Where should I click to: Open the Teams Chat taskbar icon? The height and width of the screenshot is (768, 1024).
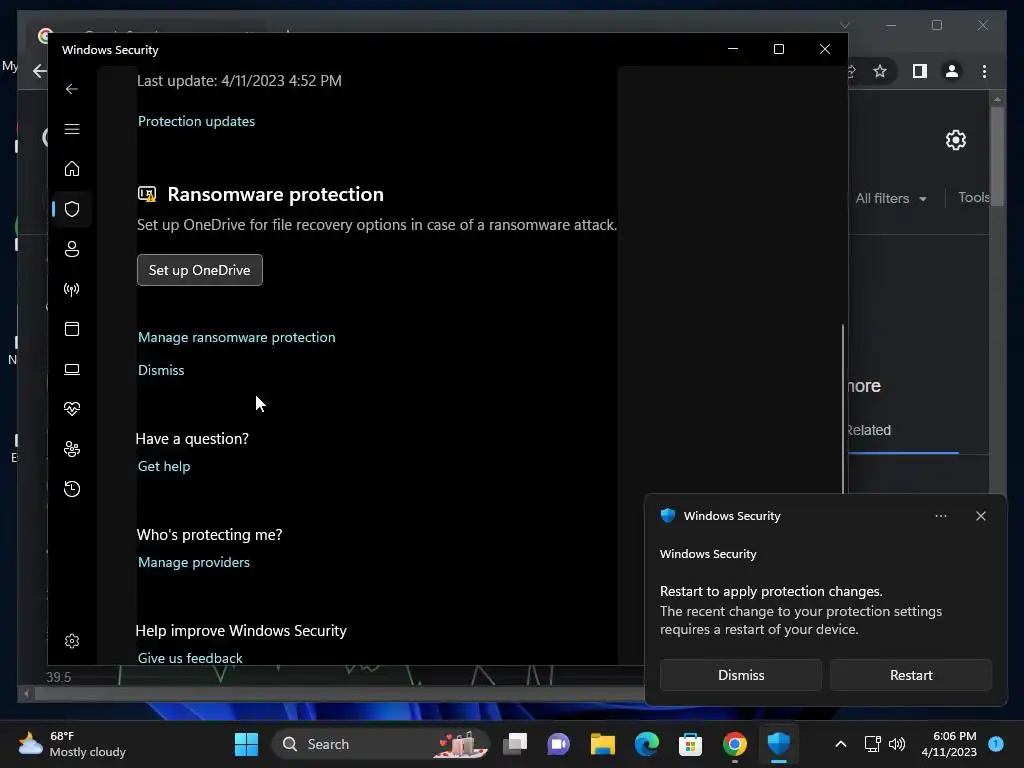[558, 744]
